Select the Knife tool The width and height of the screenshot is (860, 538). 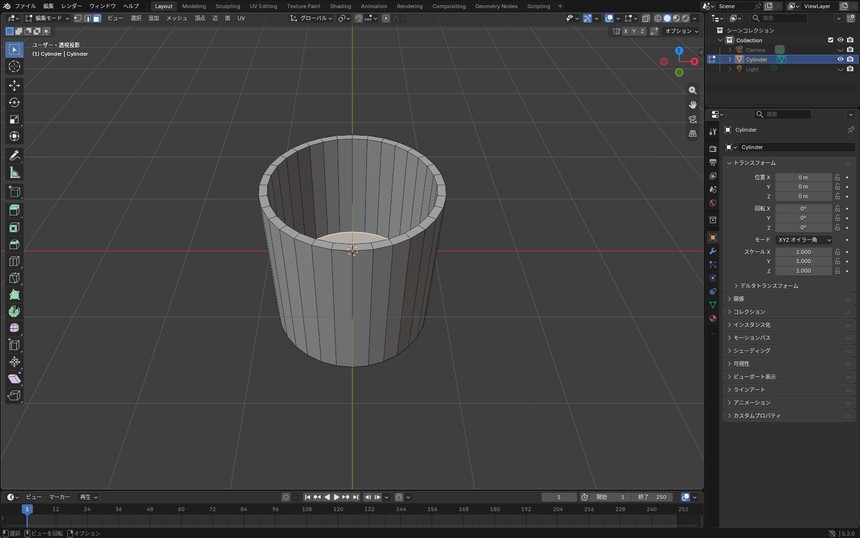(14, 278)
